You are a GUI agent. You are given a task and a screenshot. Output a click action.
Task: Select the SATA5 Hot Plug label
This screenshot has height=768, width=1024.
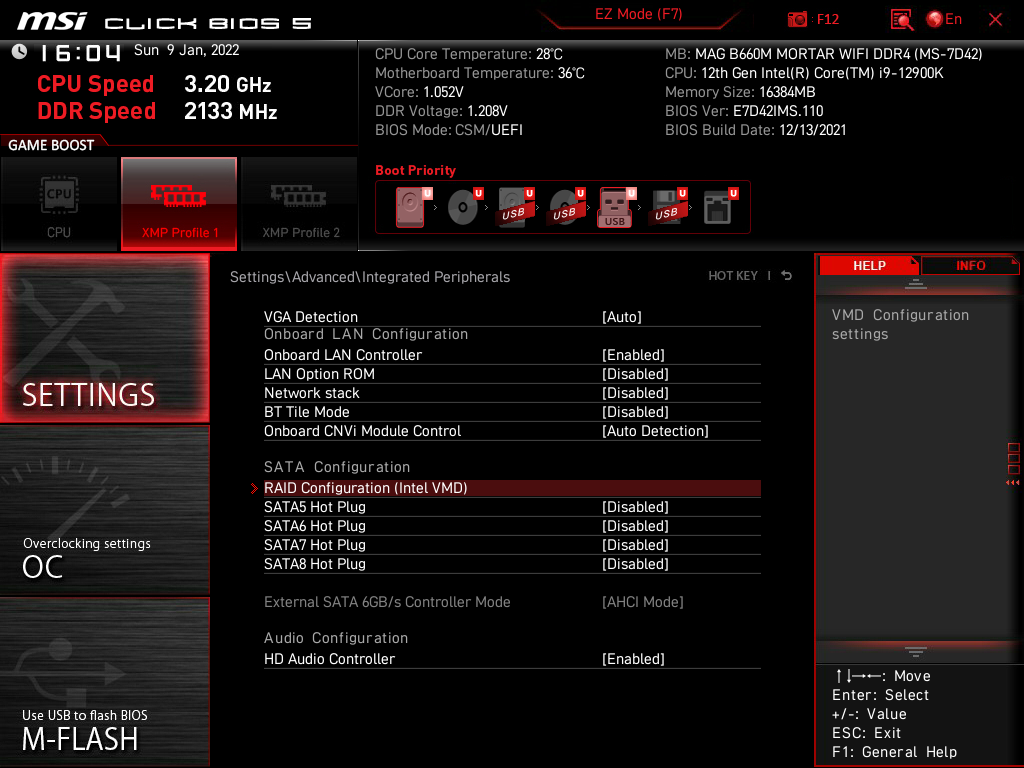click(x=315, y=507)
